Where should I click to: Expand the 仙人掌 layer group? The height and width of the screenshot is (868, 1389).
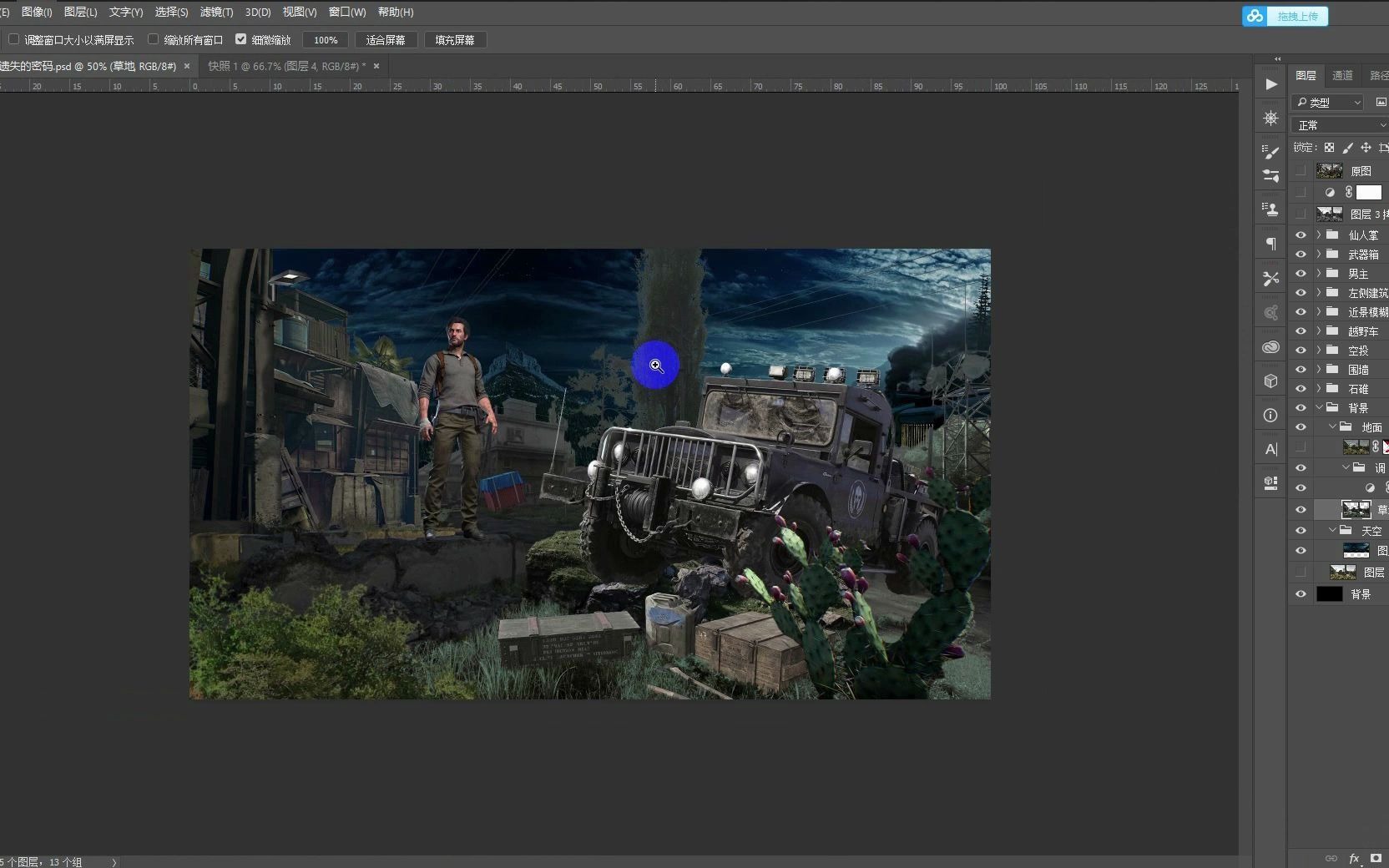tap(1319, 235)
